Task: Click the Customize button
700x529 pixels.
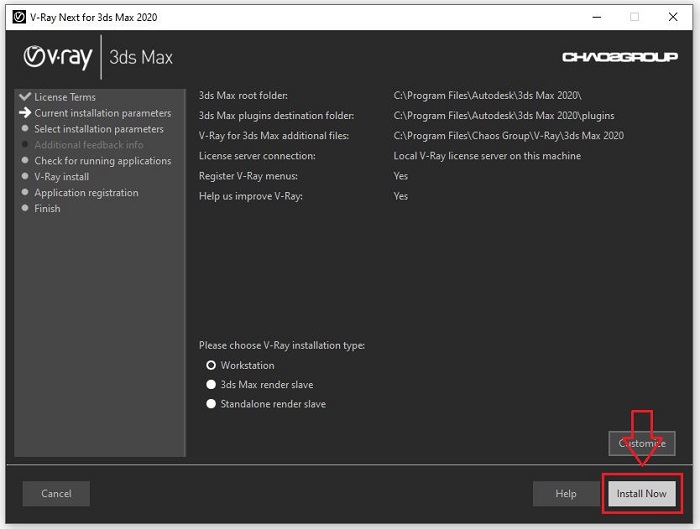Action: (642, 443)
